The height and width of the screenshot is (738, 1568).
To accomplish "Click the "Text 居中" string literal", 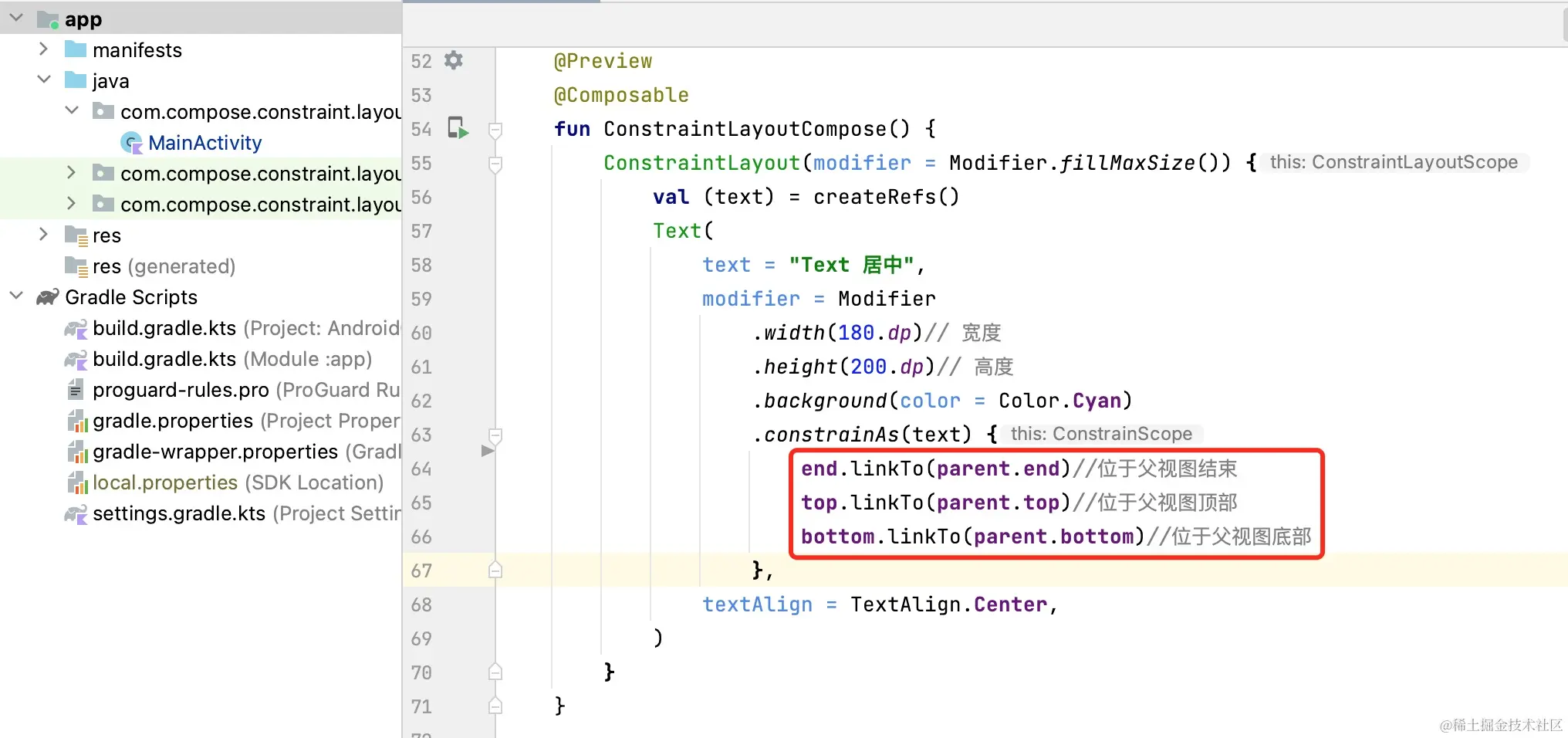I will [x=851, y=265].
